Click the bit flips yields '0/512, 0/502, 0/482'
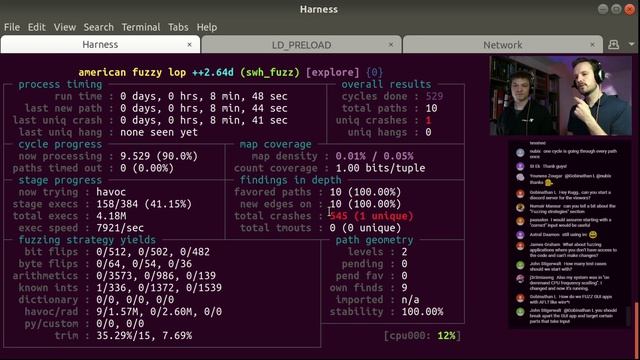The image size is (640, 360). [153, 252]
